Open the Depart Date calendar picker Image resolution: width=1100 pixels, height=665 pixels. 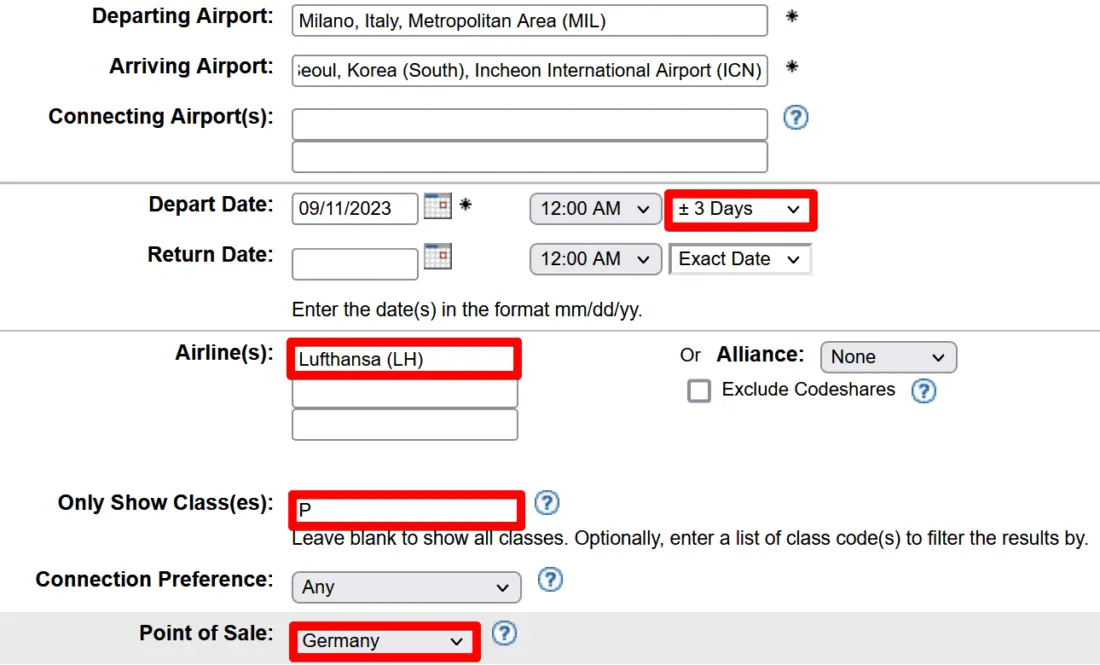pyautogui.click(x=437, y=207)
